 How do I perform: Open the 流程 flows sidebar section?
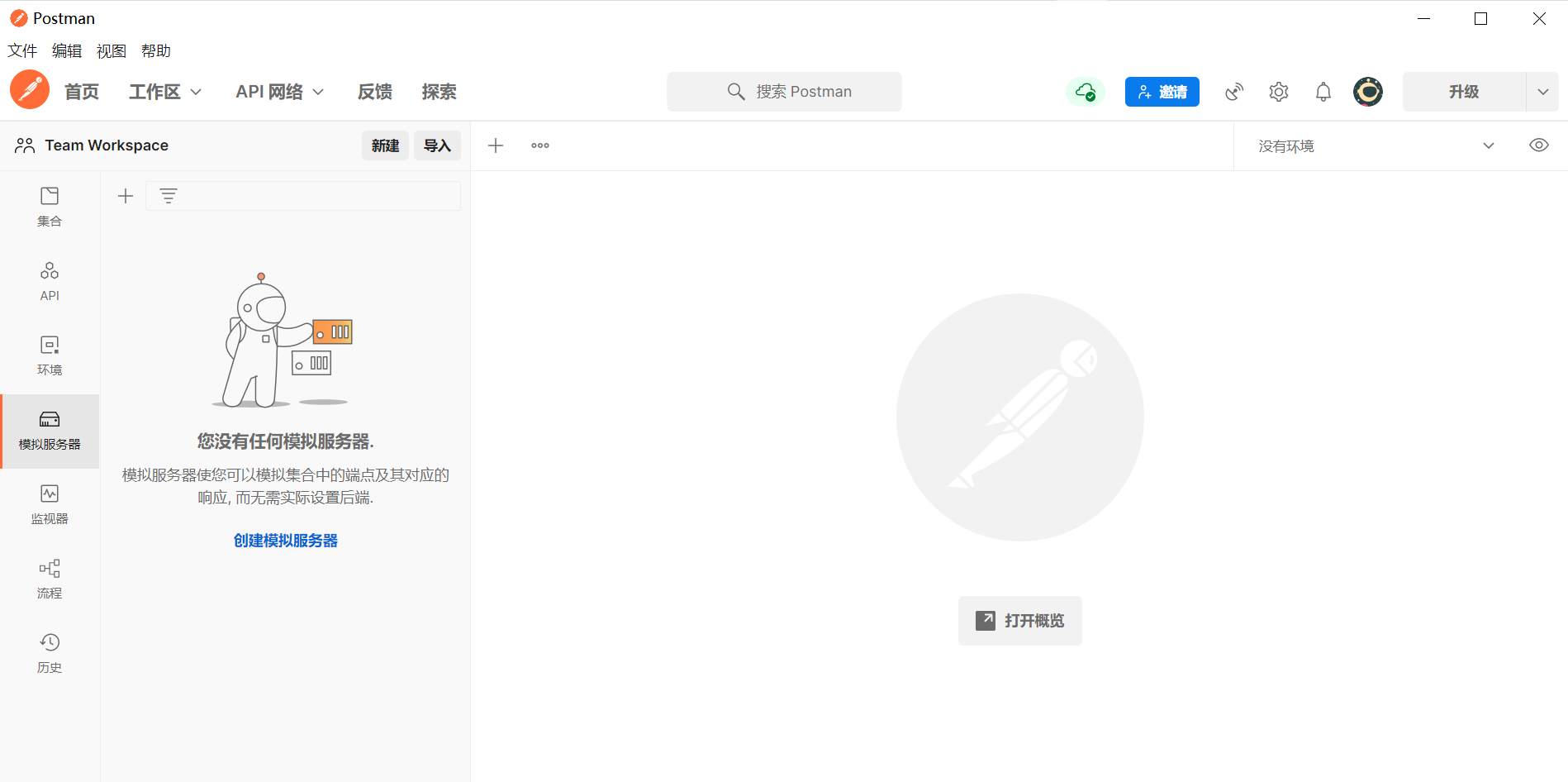click(x=50, y=579)
